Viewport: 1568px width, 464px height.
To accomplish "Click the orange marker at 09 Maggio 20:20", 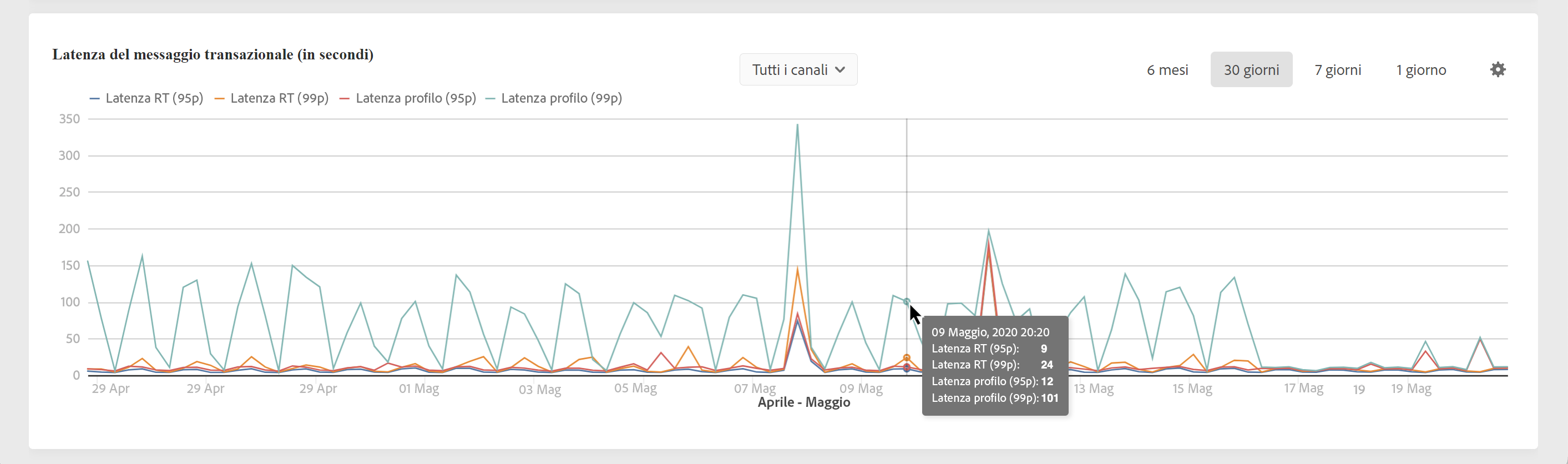I will [907, 358].
